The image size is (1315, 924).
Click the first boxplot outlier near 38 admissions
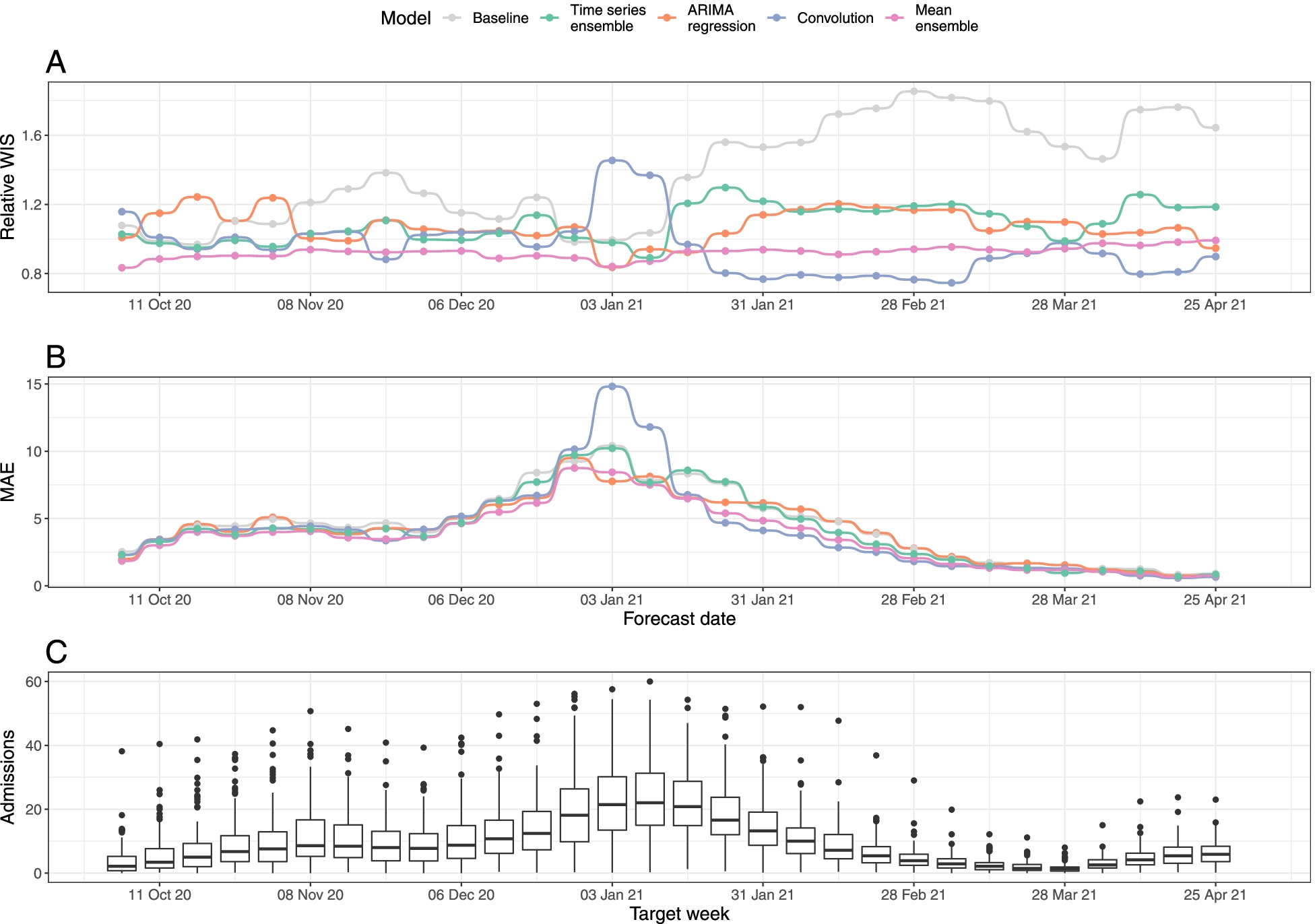pyautogui.click(x=122, y=752)
